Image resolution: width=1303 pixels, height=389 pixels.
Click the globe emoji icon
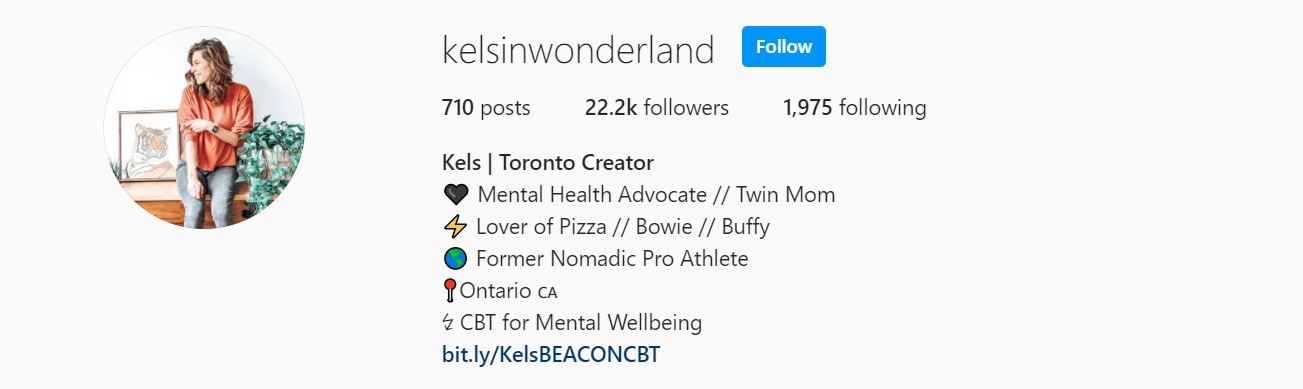tap(454, 259)
